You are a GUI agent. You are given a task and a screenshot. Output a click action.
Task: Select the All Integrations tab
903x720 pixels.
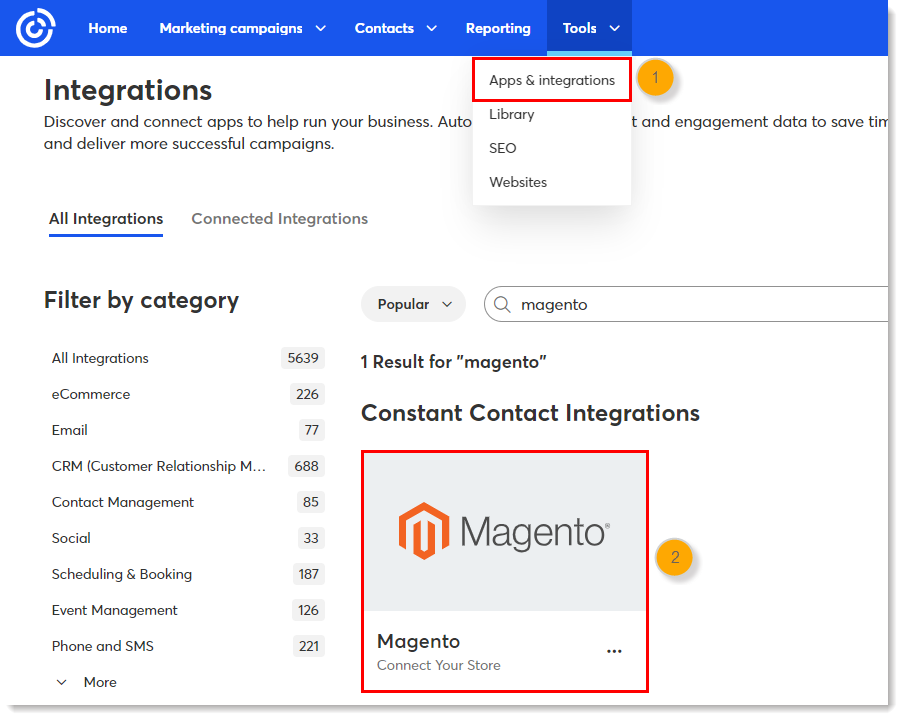pos(105,218)
